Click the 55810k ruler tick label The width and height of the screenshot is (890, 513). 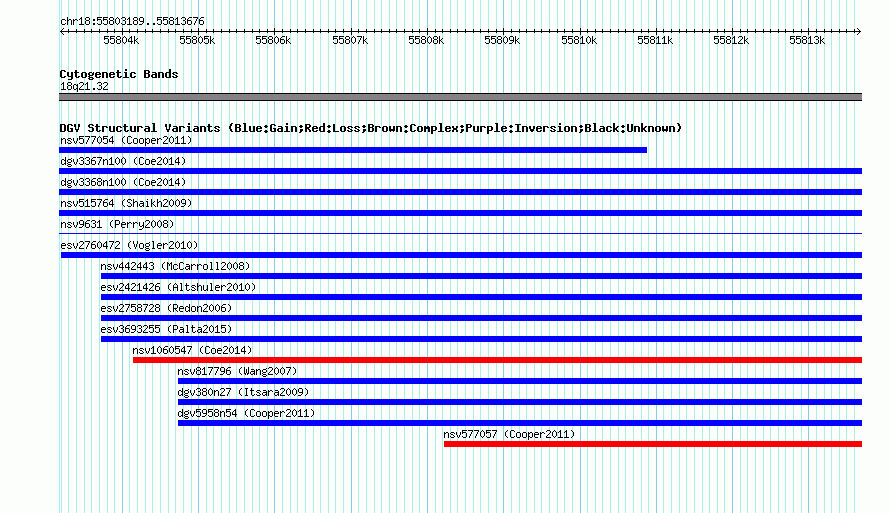pyautogui.click(x=579, y=40)
